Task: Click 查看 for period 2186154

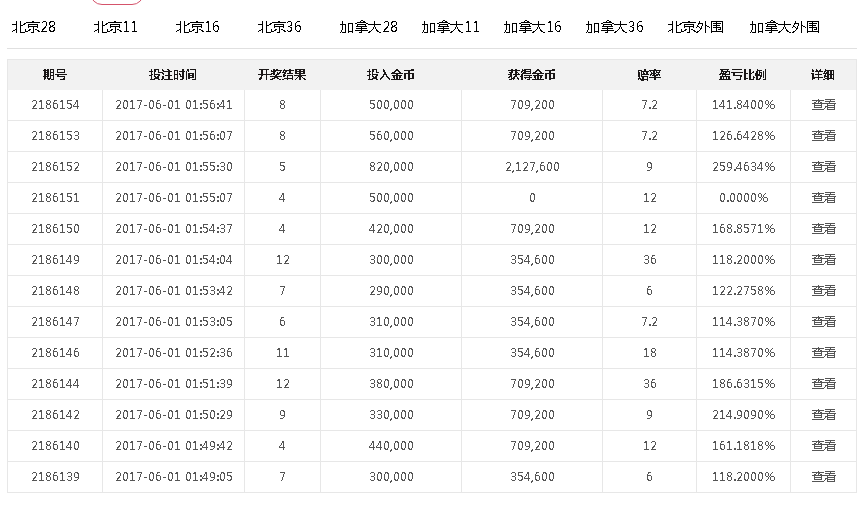Action: coord(823,105)
